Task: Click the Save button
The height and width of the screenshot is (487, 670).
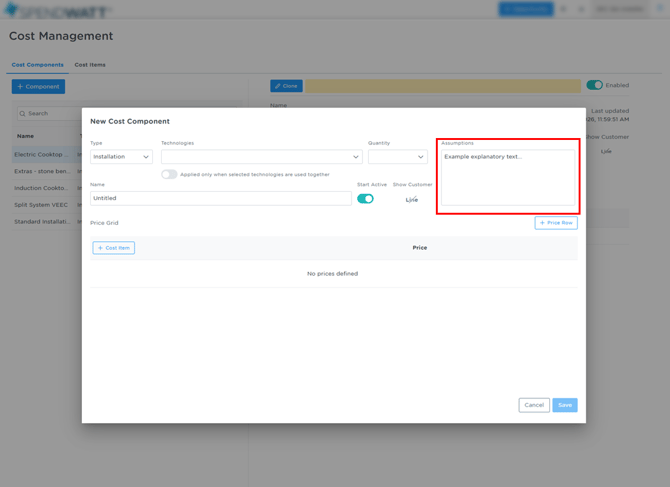Action: pos(565,405)
